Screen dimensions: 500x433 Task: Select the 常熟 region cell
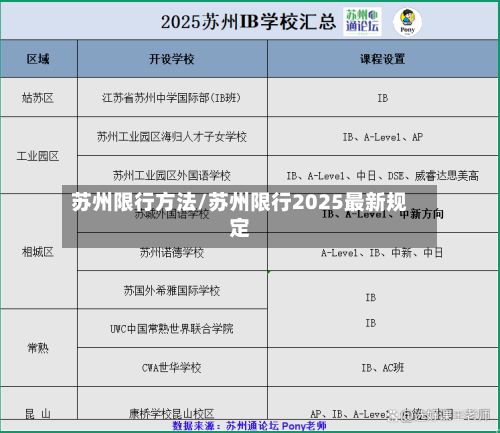click(39, 348)
